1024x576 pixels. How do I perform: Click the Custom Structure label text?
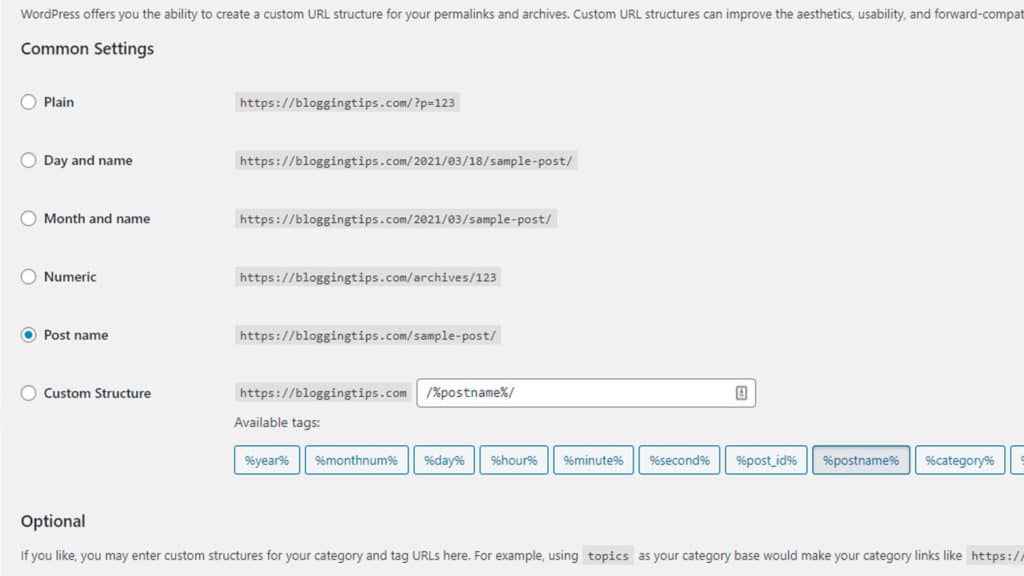97,393
